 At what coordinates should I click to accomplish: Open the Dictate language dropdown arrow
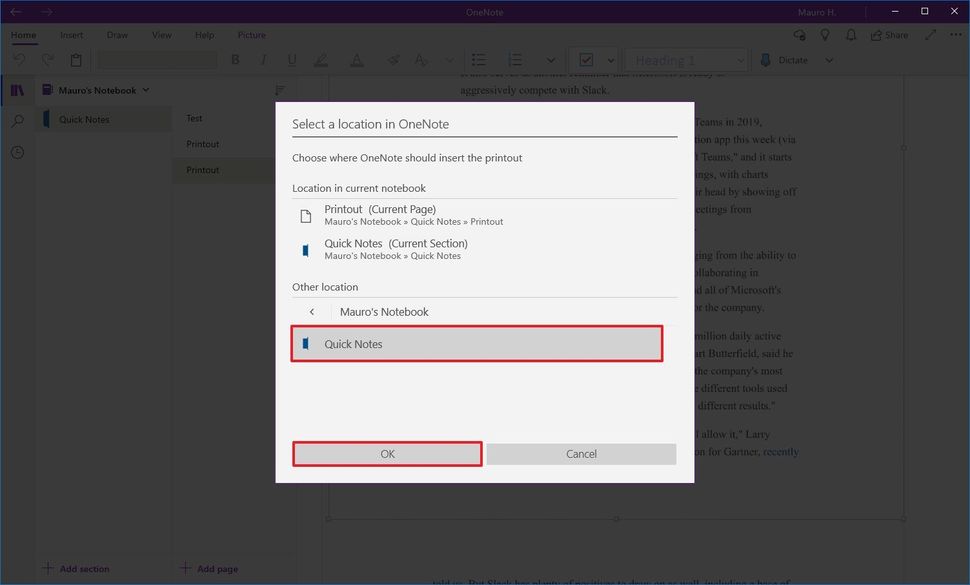(828, 60)
